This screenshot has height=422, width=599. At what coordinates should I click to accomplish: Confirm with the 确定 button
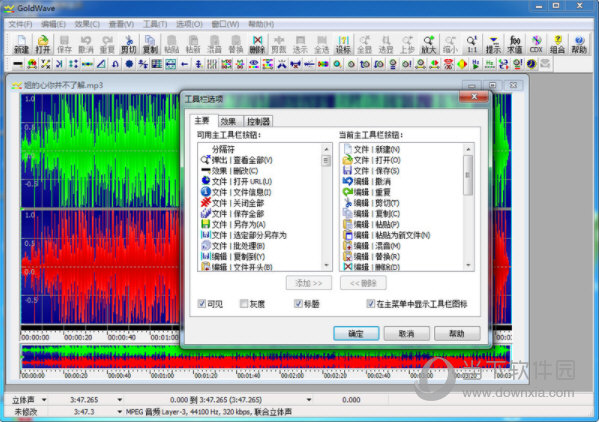(x=356, y=333)
